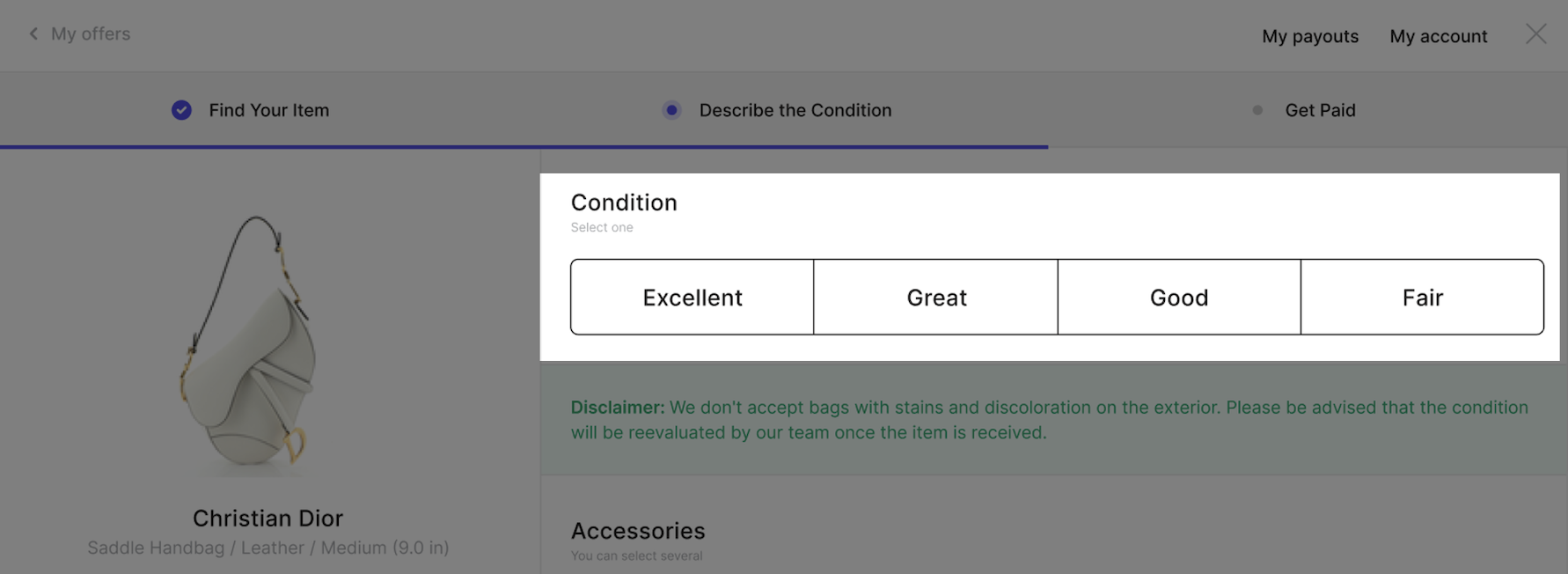Go to Find Your Item step label
This screenshot has height=574, width=1568.
coord(269,110)
